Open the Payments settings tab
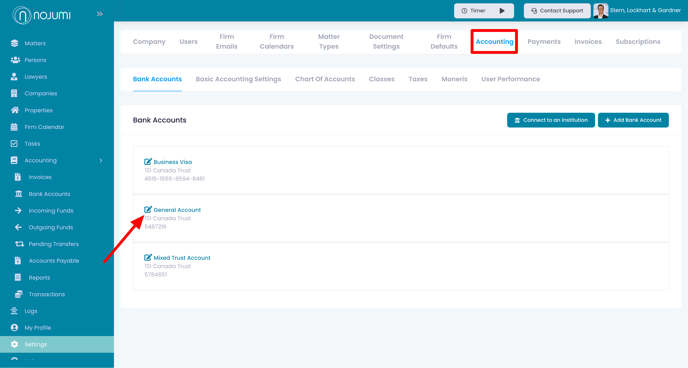The height and width of the screenshot is (368, 688). point(544,42)
